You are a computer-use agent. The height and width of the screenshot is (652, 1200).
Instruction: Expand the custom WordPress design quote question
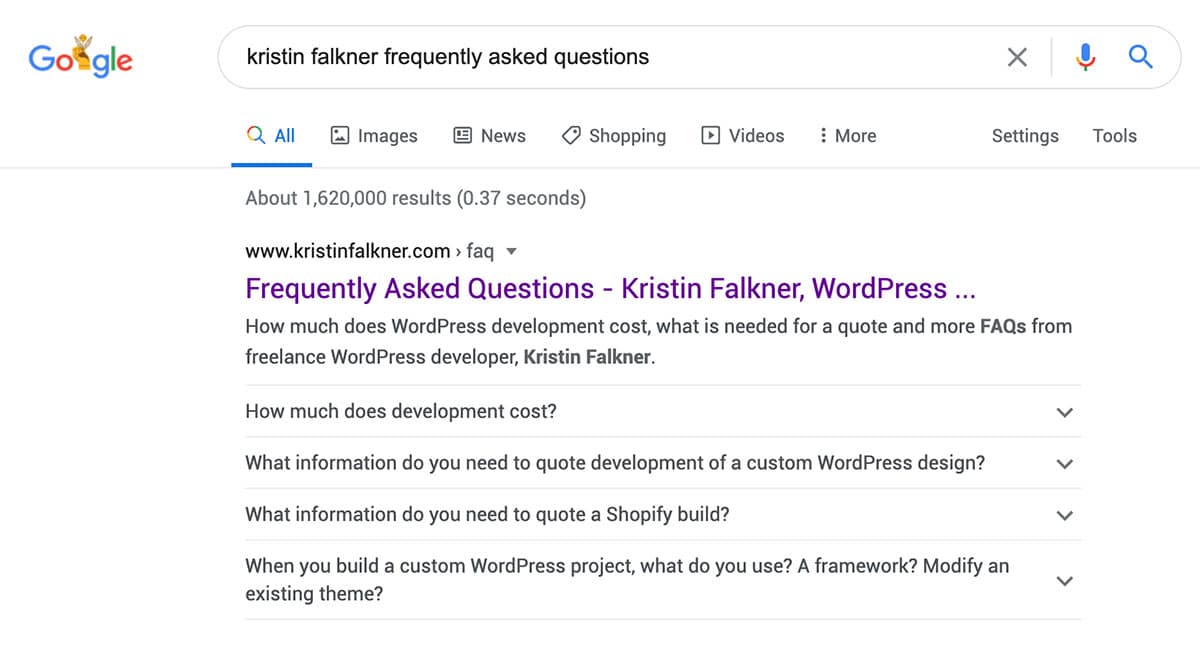662,463
